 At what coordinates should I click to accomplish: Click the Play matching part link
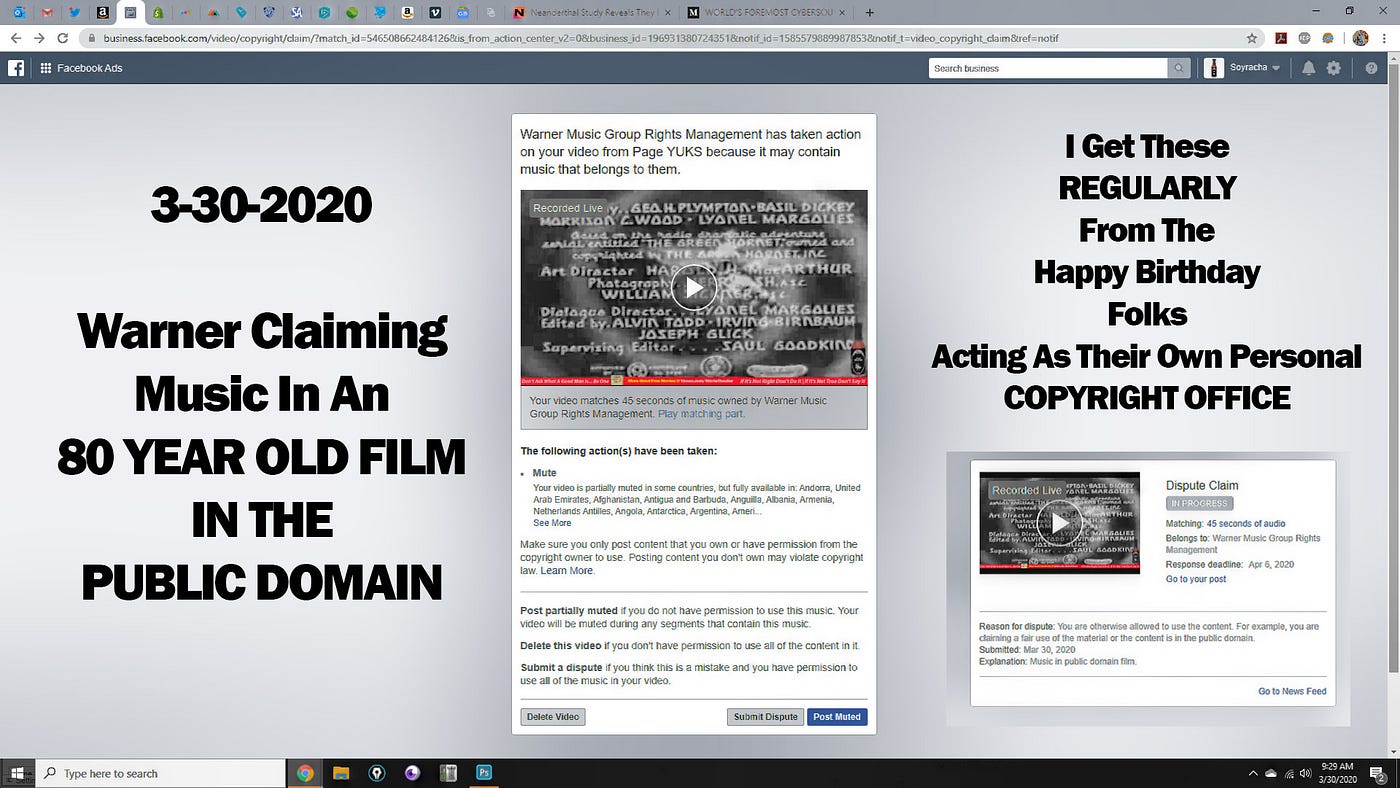coord(701,413)
